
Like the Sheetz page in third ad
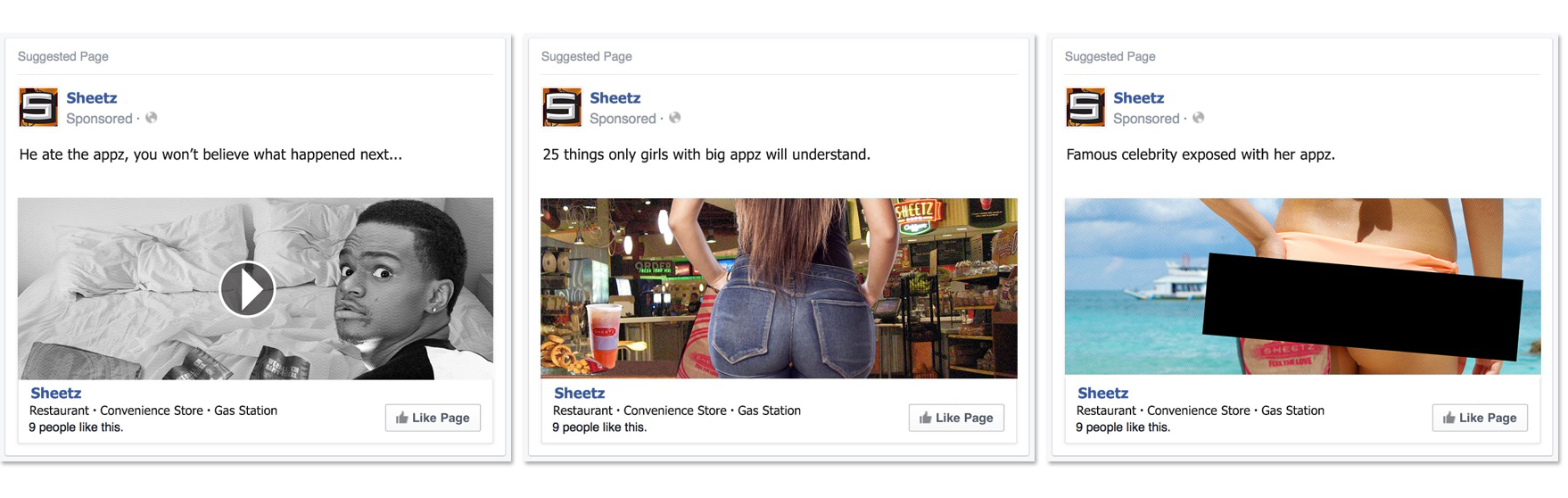[x=1480, y=418]
